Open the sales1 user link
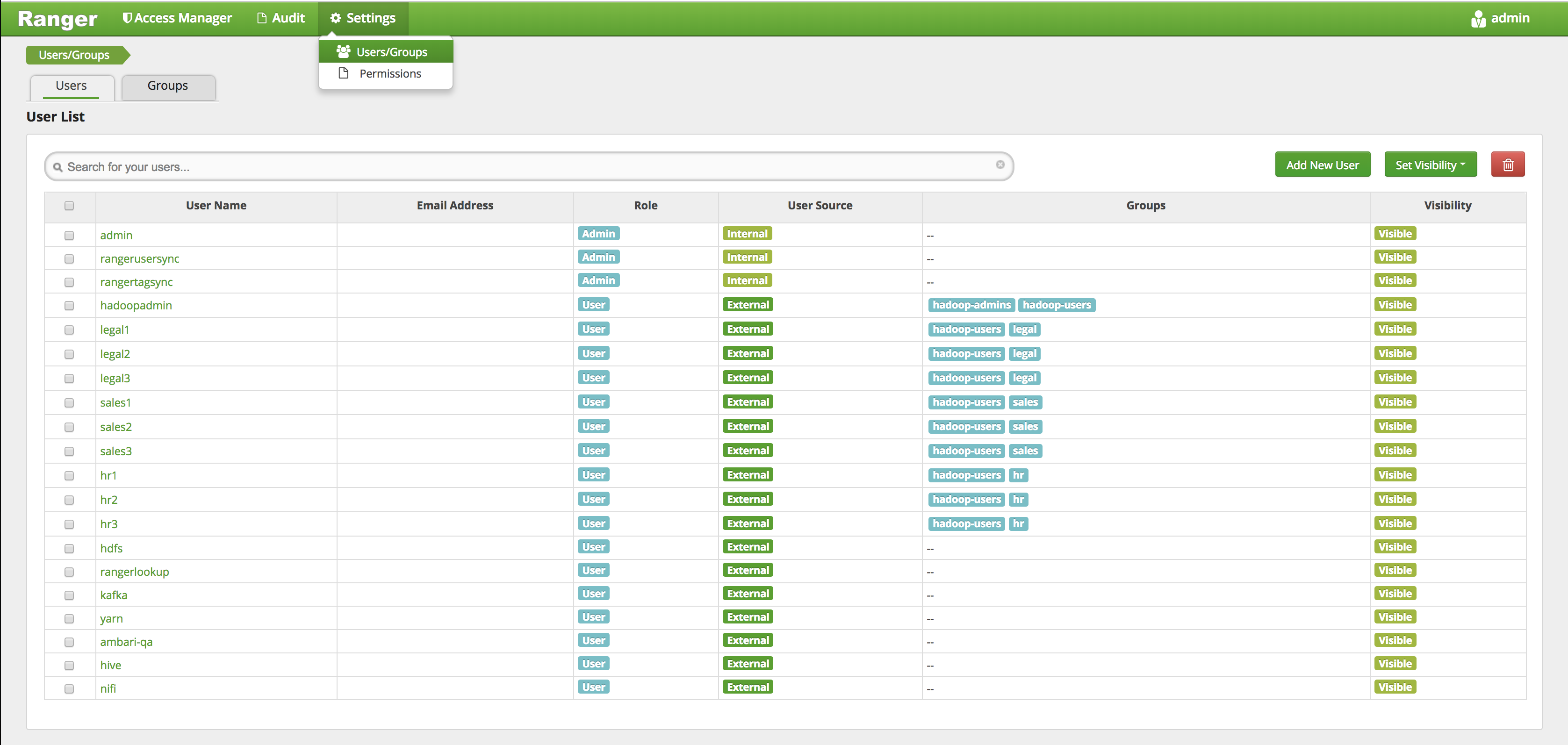The image size is (1568, 745). pyautogui.click(x=115, y=402)
